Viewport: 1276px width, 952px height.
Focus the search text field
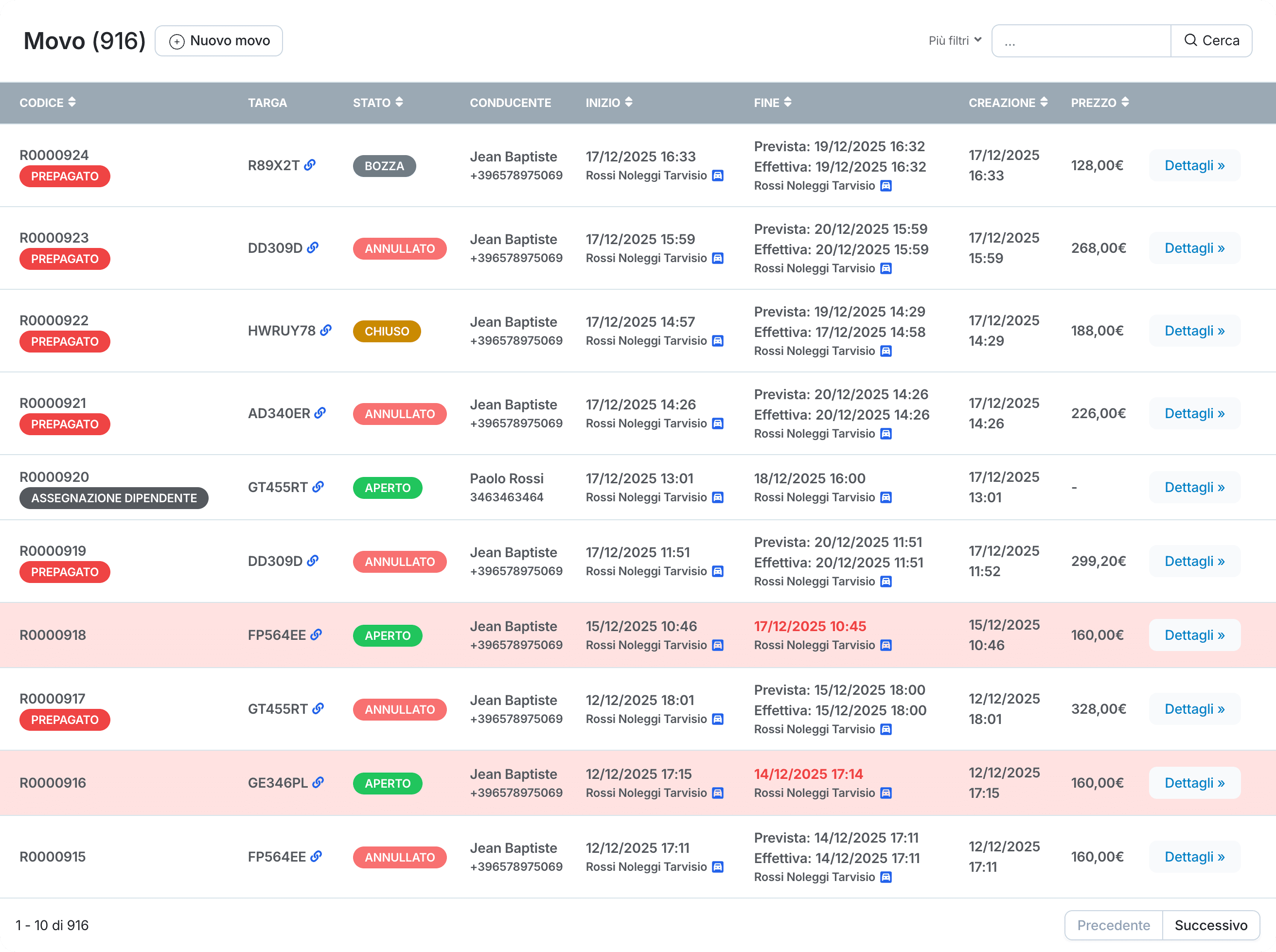1081,41
